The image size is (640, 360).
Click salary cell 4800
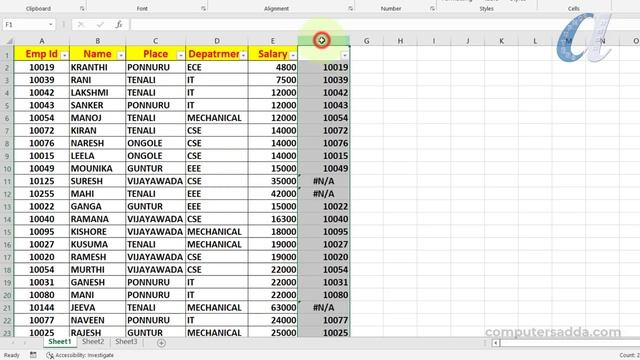pyautogui.click(x=273, y=67)
